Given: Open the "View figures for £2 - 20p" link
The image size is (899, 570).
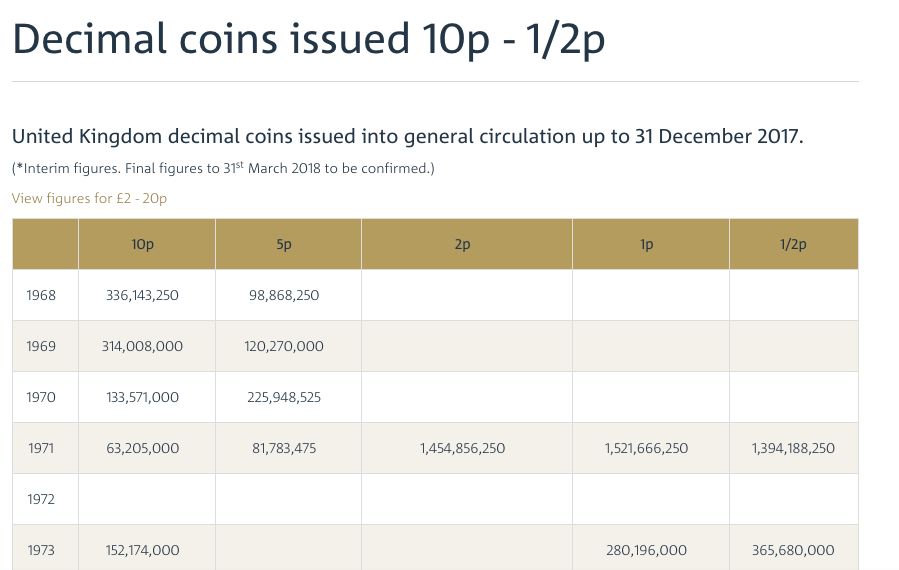Looking at the screenshot, I should pos(89,198).
